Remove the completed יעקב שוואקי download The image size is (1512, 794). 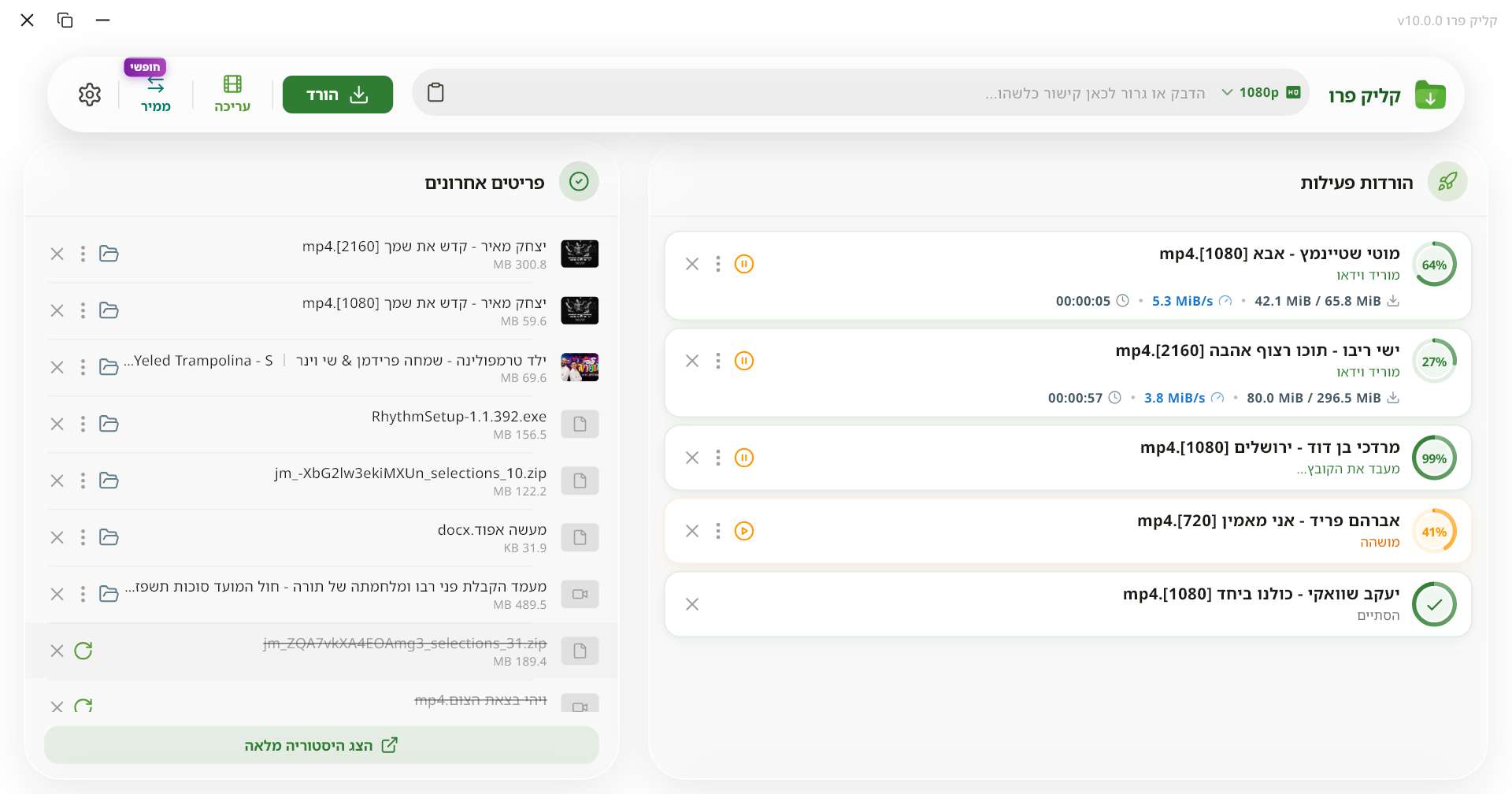pos(692,604)
